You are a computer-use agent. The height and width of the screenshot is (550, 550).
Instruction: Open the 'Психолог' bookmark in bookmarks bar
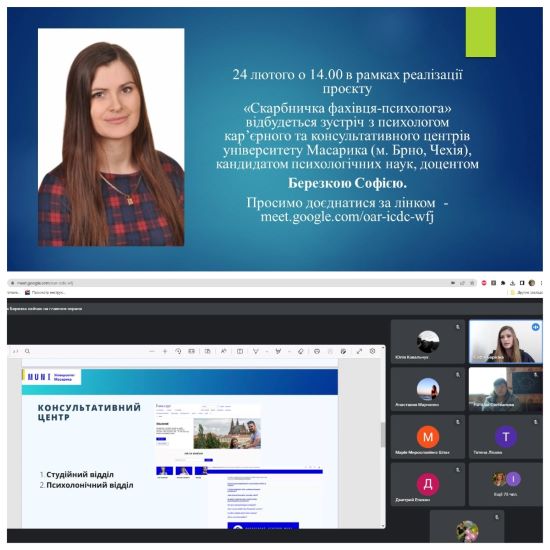(45, 292)
